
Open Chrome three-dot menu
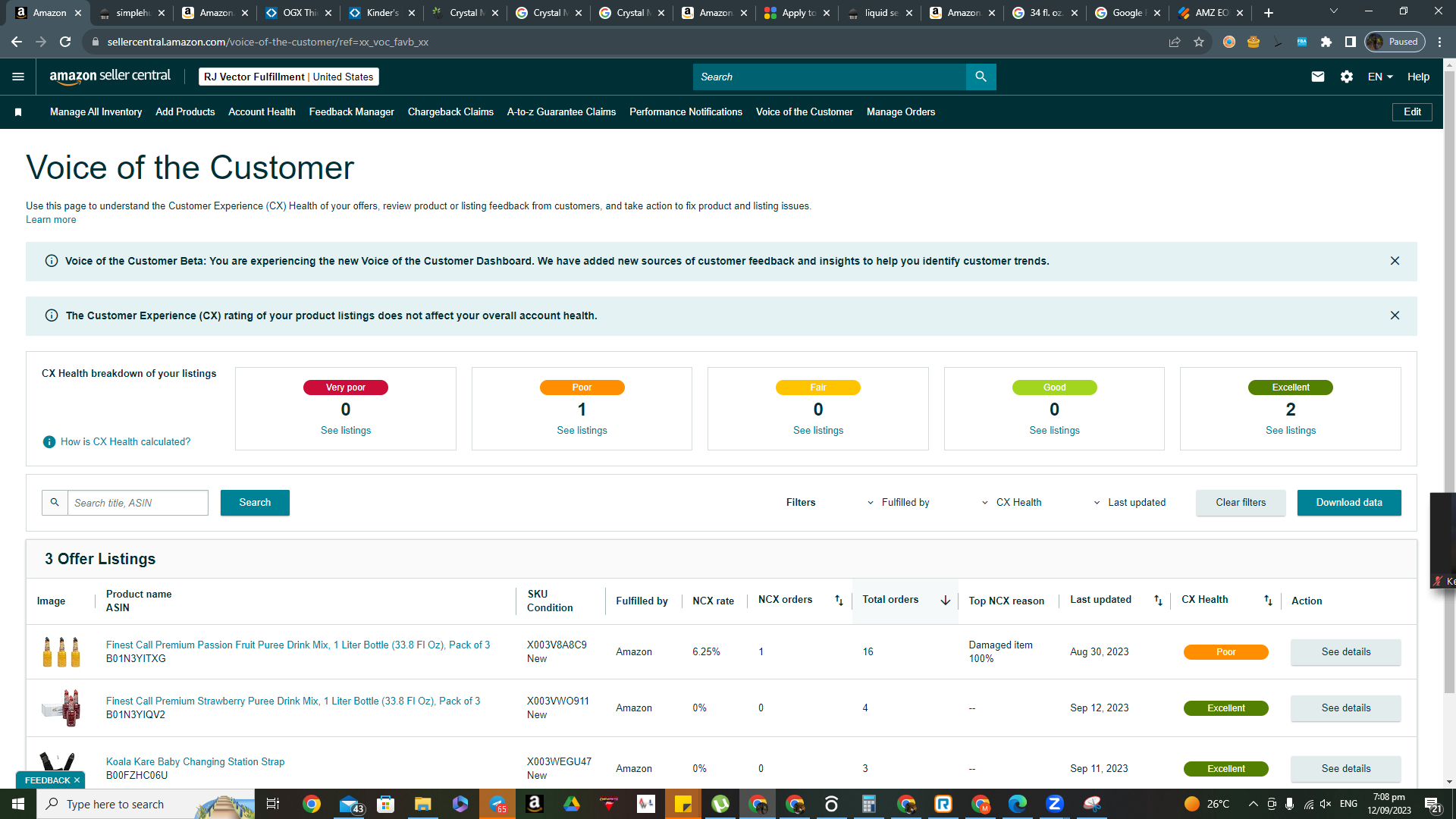coord(1440,42)
